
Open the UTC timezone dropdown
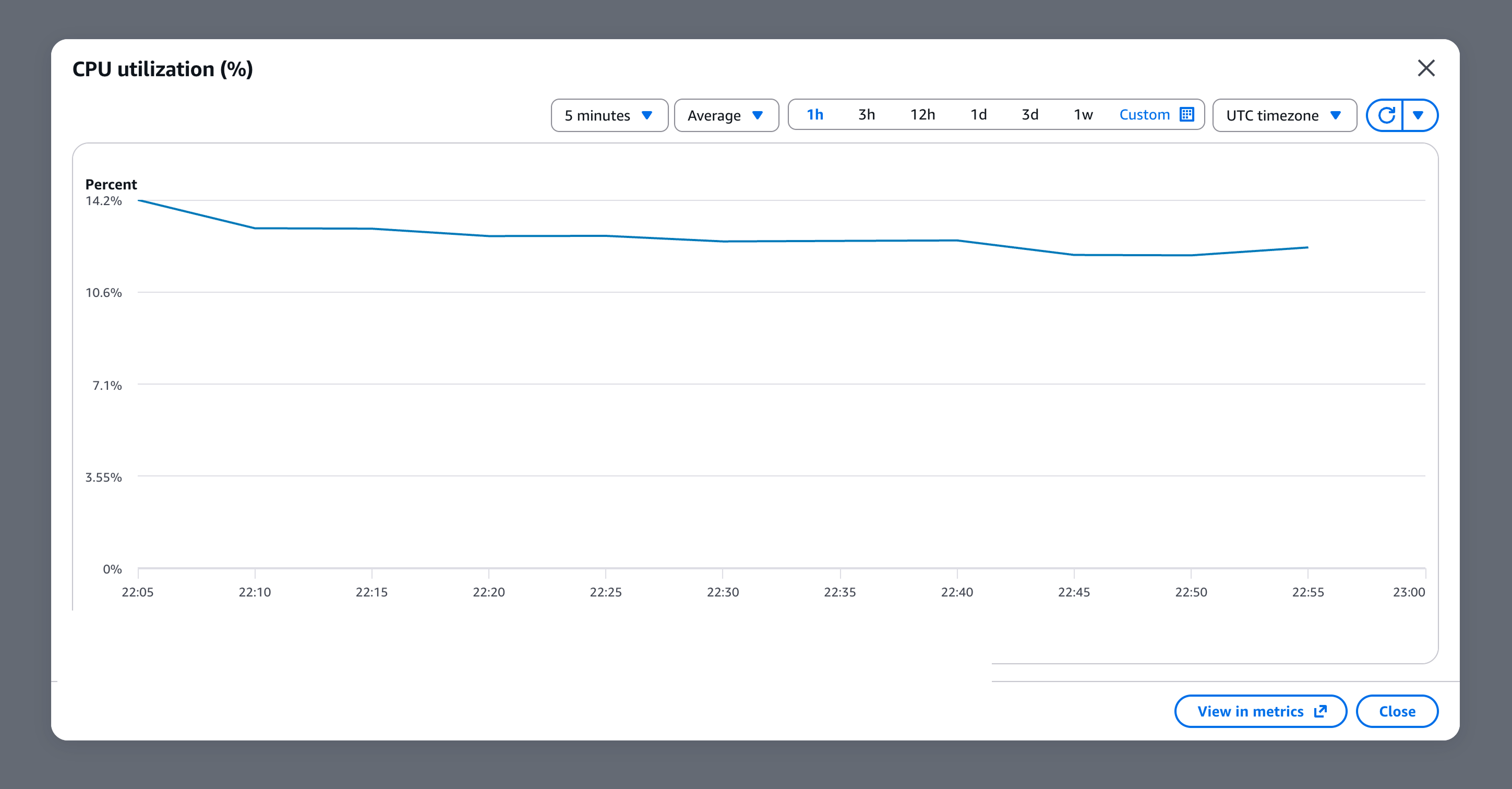point(1285,115)
